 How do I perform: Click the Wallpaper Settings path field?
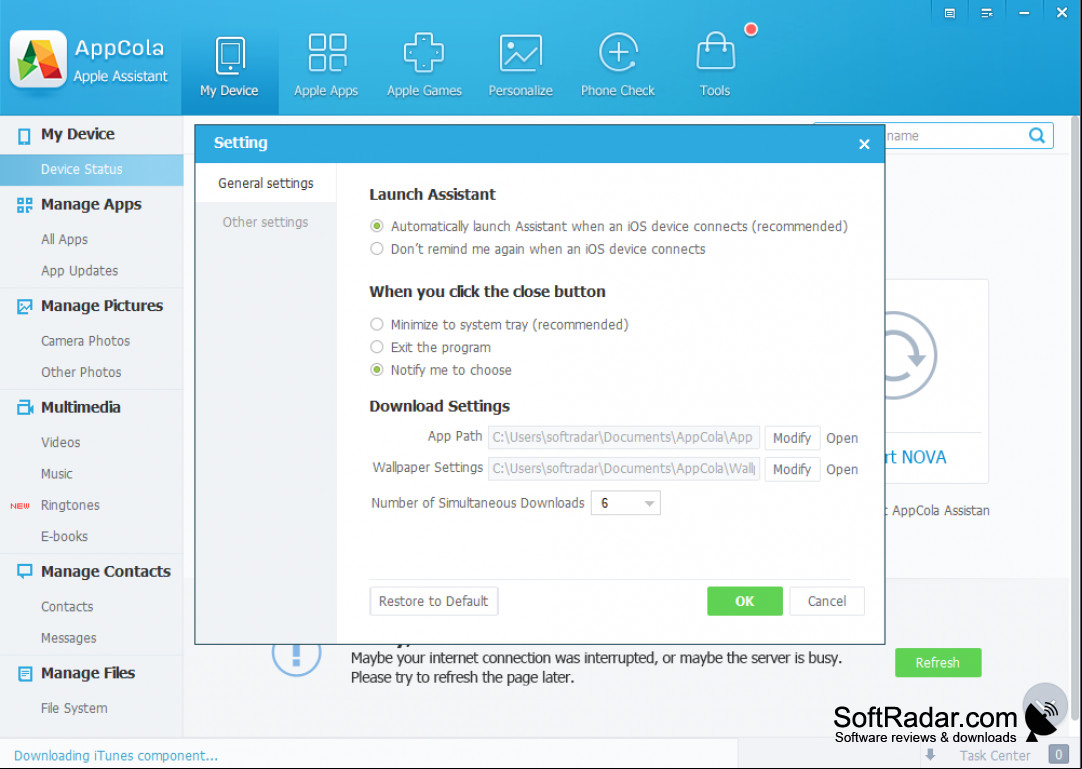pyautogui.click(x=624, y=469)
